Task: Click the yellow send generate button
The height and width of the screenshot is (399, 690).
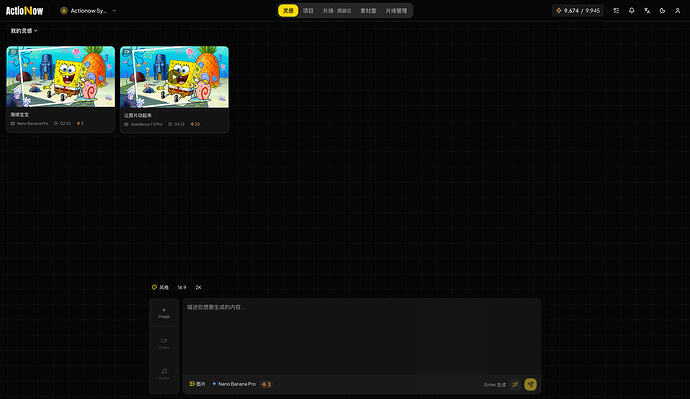Action: [x=530, y=384]
